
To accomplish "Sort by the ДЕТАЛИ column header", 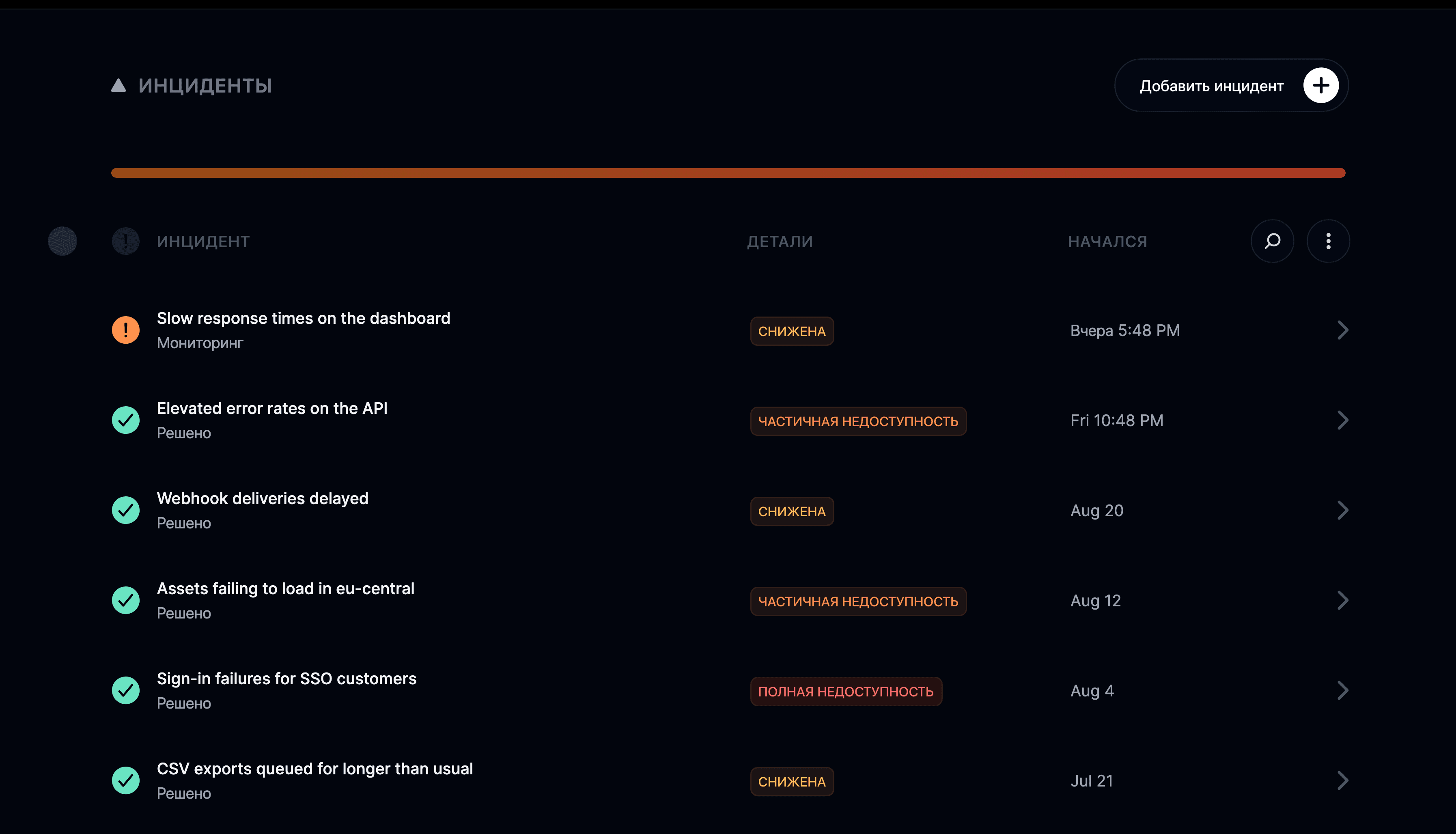I will [780, 242].
